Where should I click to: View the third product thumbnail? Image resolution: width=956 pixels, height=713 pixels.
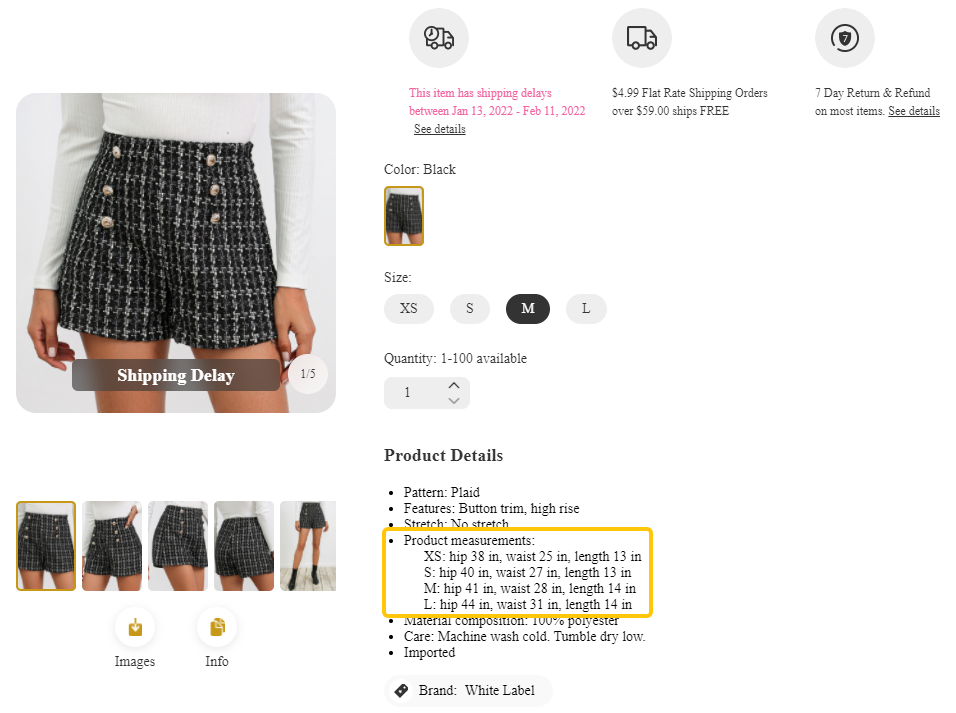pos(178,546)
